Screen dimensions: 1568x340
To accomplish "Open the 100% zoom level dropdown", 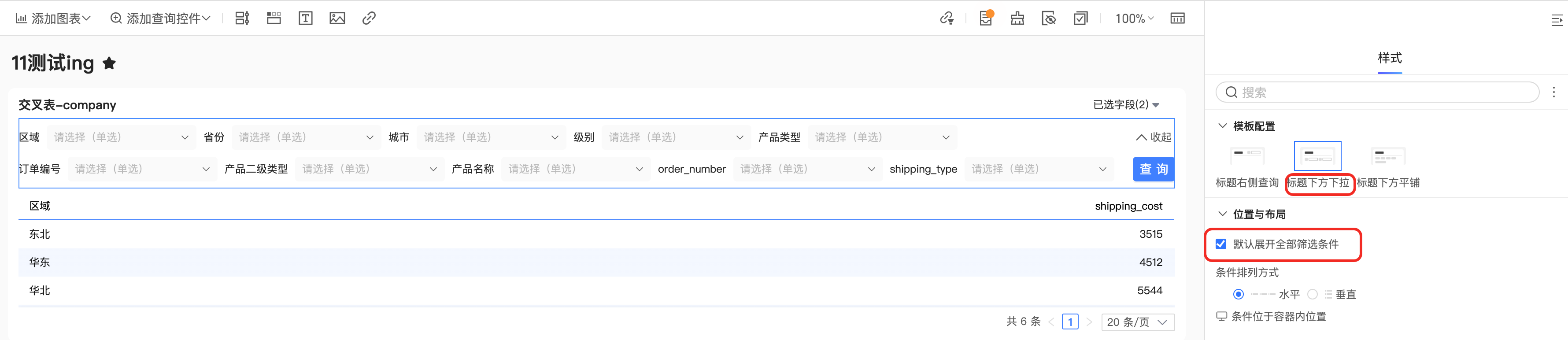I will coord(1134,18).
